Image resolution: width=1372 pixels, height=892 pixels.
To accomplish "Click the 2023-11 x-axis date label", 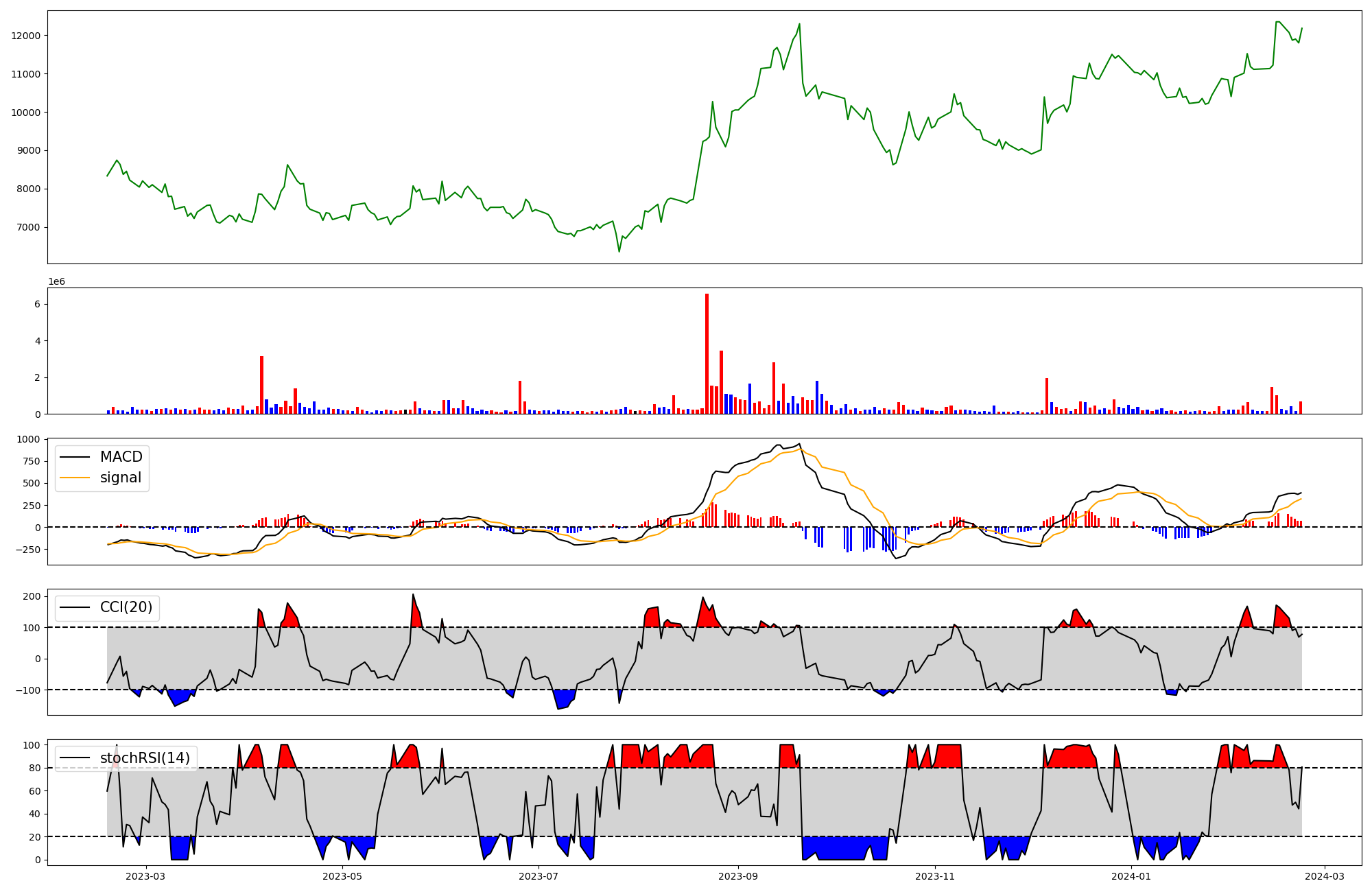I will click(935, 876).
